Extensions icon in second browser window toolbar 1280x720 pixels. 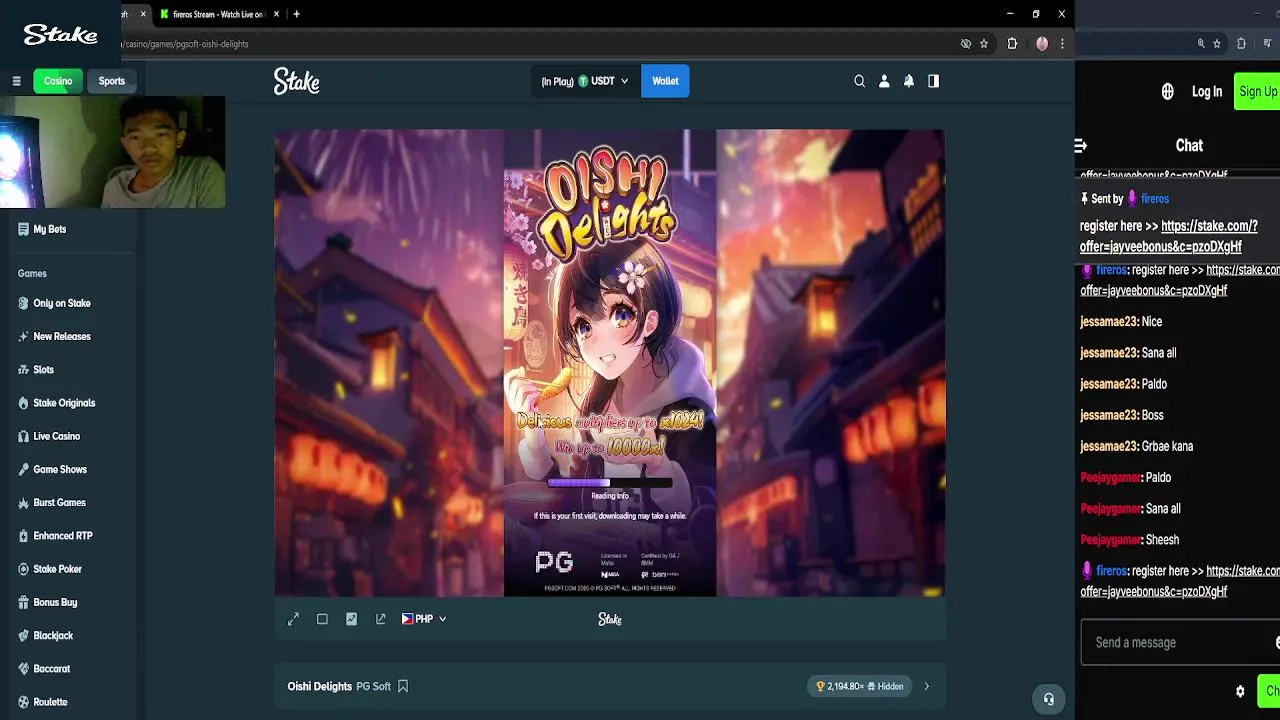tap(1241, 44)
